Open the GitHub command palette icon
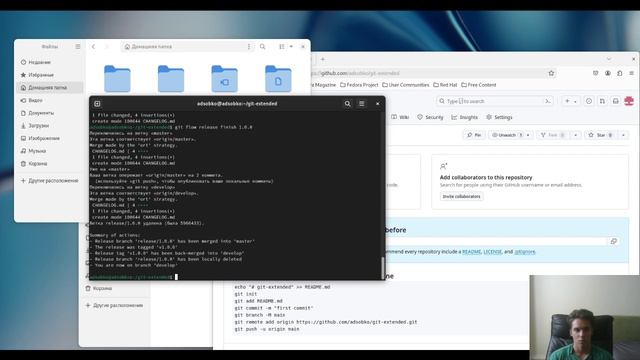 coord(548,101)
